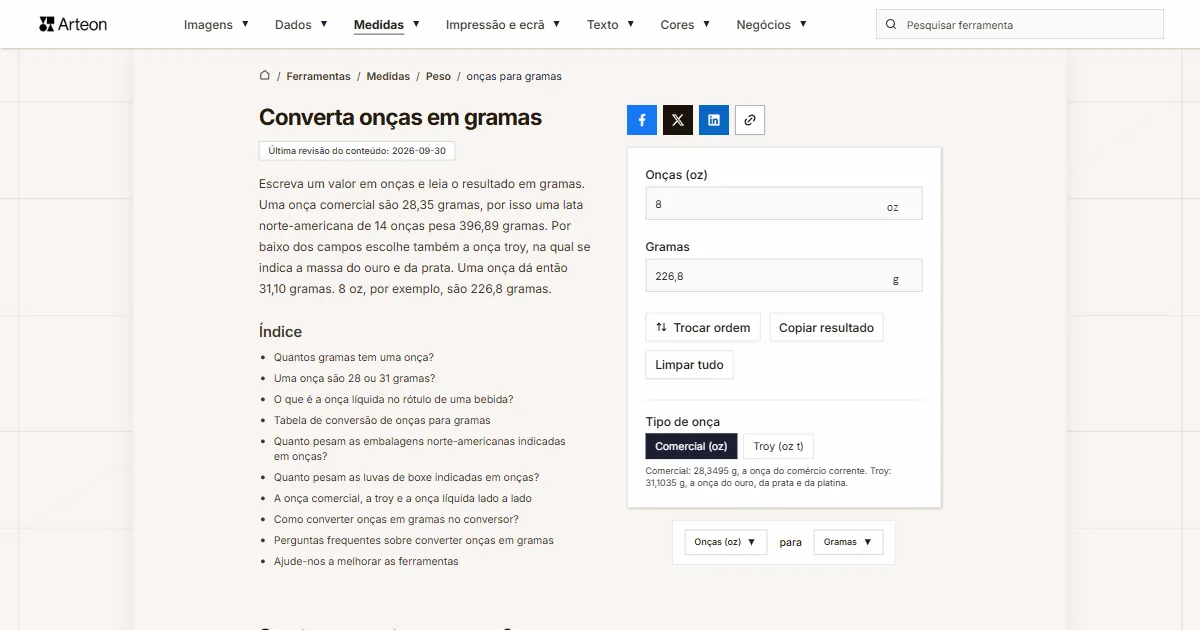Click the Limpar tudo button
Viewport: 1200px width, 630px height.
click(689, 365)
